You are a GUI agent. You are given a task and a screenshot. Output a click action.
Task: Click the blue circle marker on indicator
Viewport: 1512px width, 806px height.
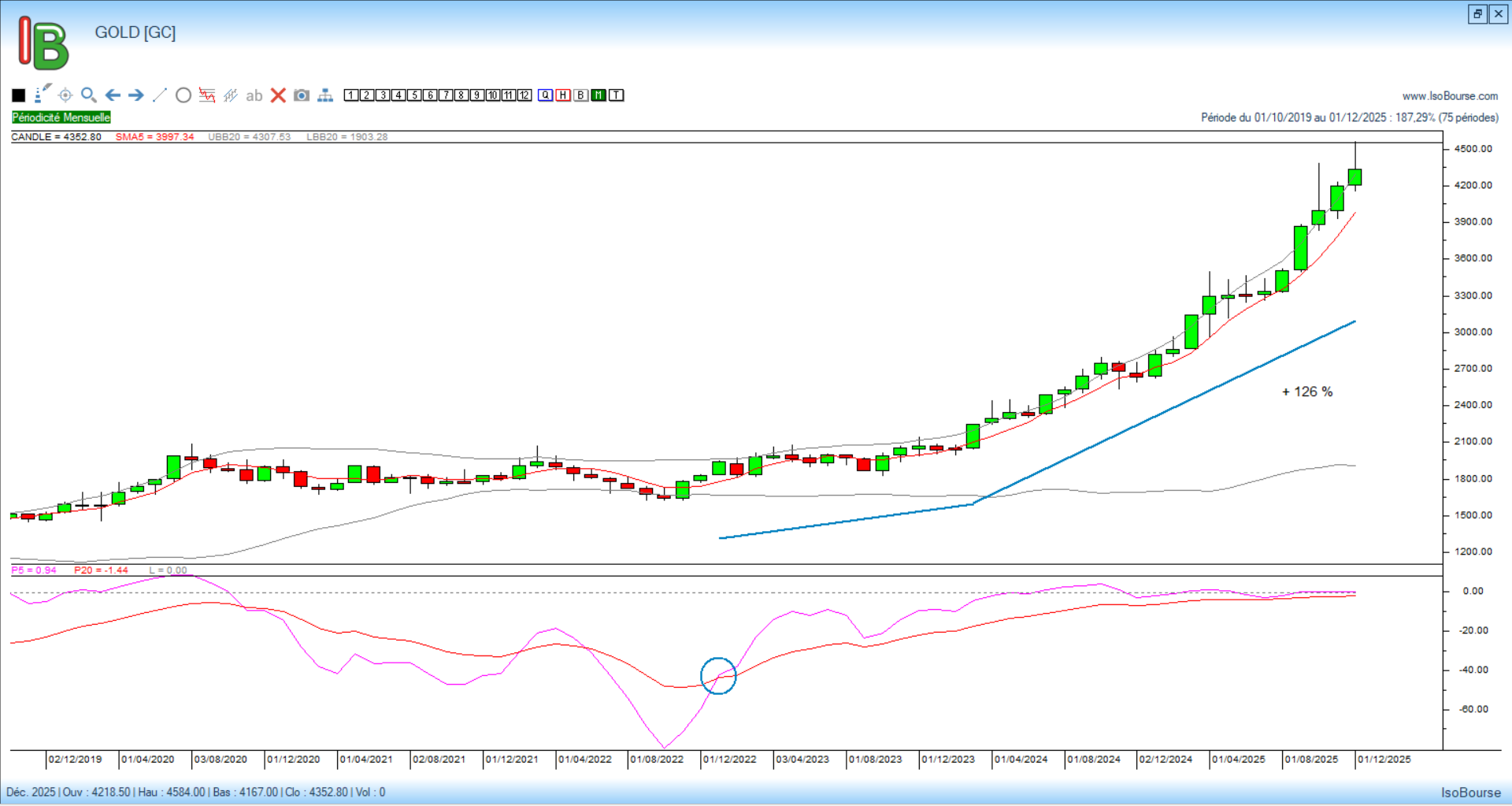(718, 676)
